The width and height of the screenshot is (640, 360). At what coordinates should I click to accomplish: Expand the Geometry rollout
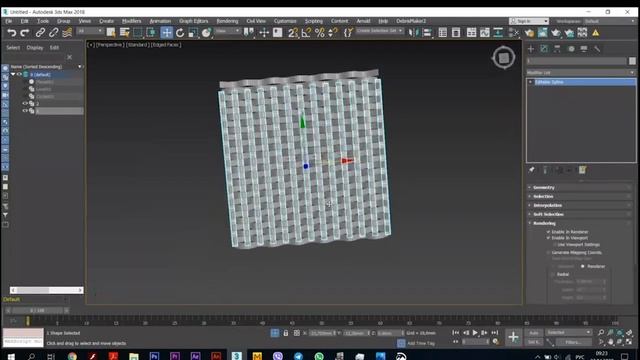pyautogui.click(x=579, y=187)
